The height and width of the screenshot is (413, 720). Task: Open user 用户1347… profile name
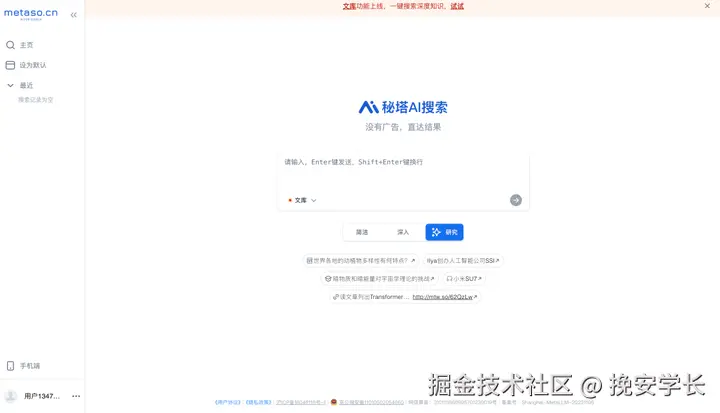42,396
